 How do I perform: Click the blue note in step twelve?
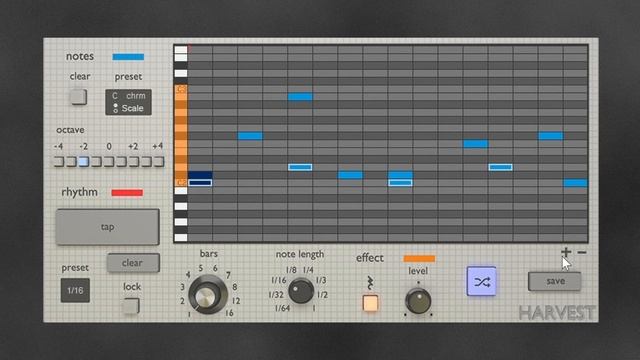(x=475, y=144)
